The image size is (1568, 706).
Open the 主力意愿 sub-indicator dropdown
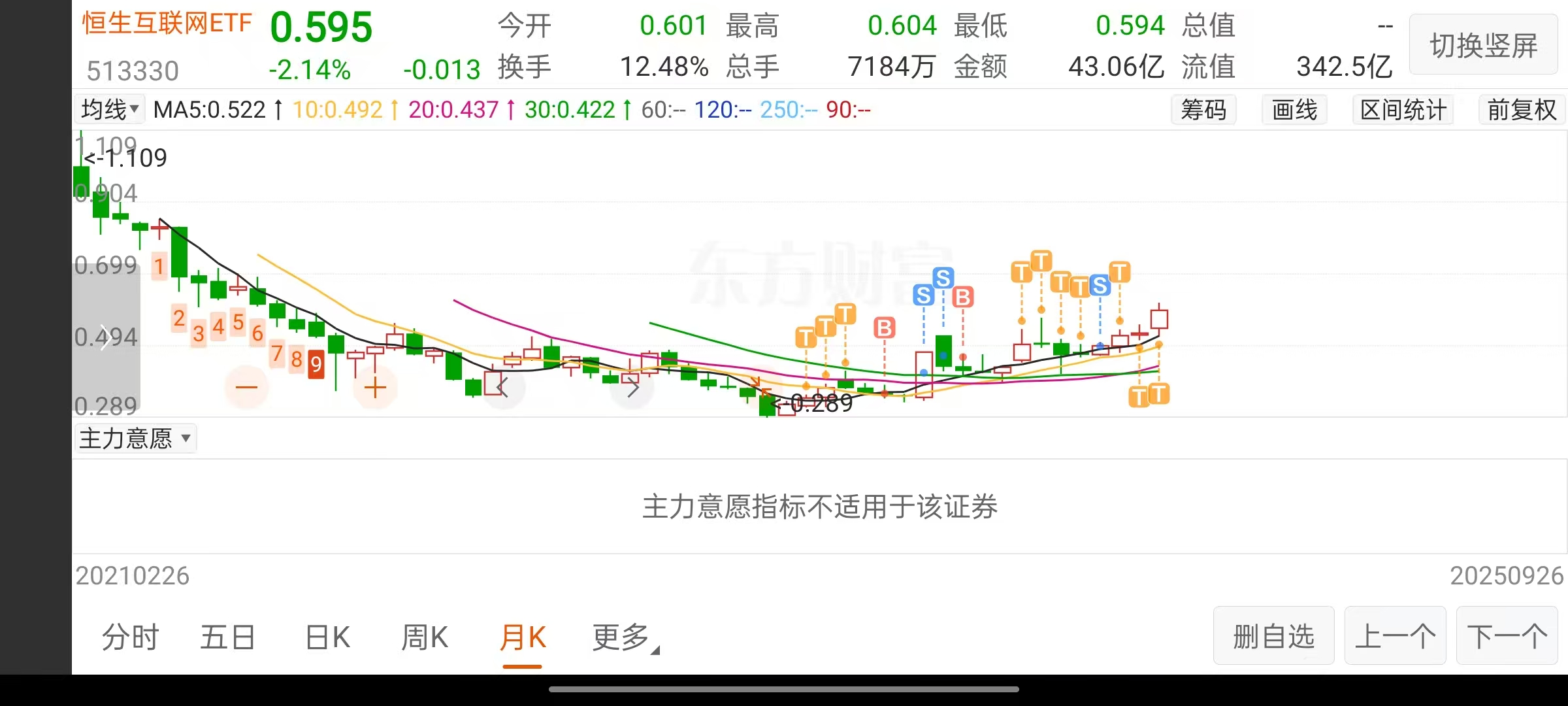pyautogui.click(x=135, y=438)
